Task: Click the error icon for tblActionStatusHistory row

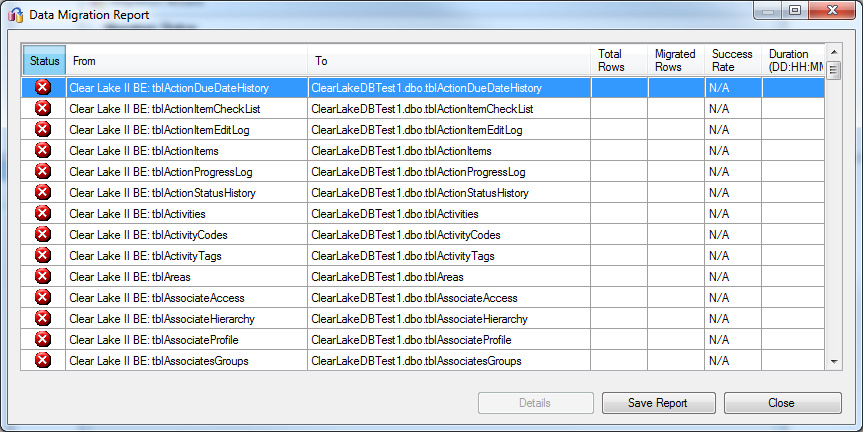Action: click(x=43, y=192)
